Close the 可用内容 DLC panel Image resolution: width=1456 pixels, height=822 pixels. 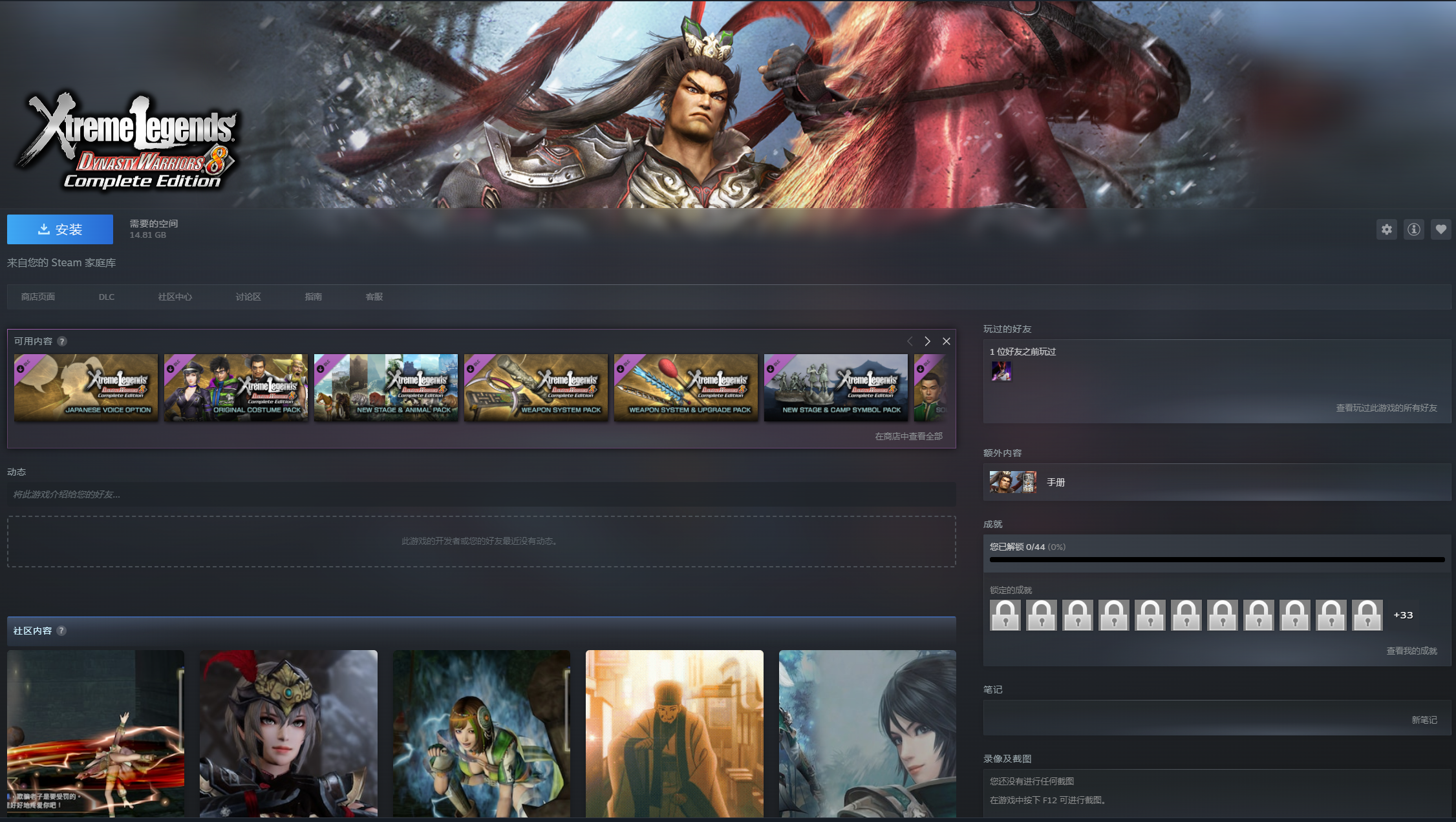946,341
